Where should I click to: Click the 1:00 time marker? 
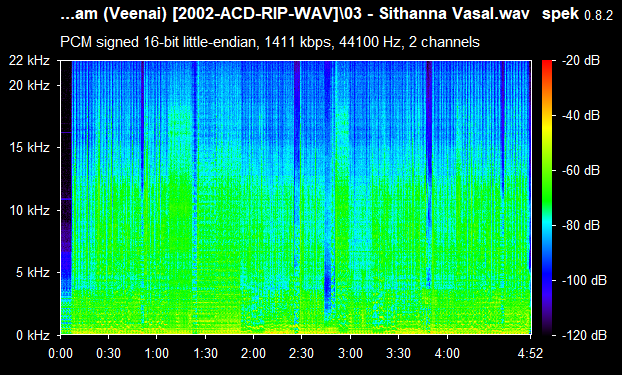tap(157, 353)
